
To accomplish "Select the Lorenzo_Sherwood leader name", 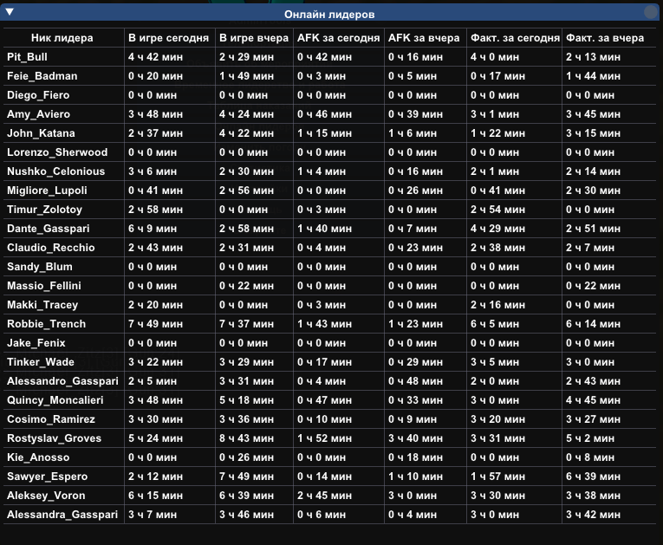I will click(x=57, y=152).
